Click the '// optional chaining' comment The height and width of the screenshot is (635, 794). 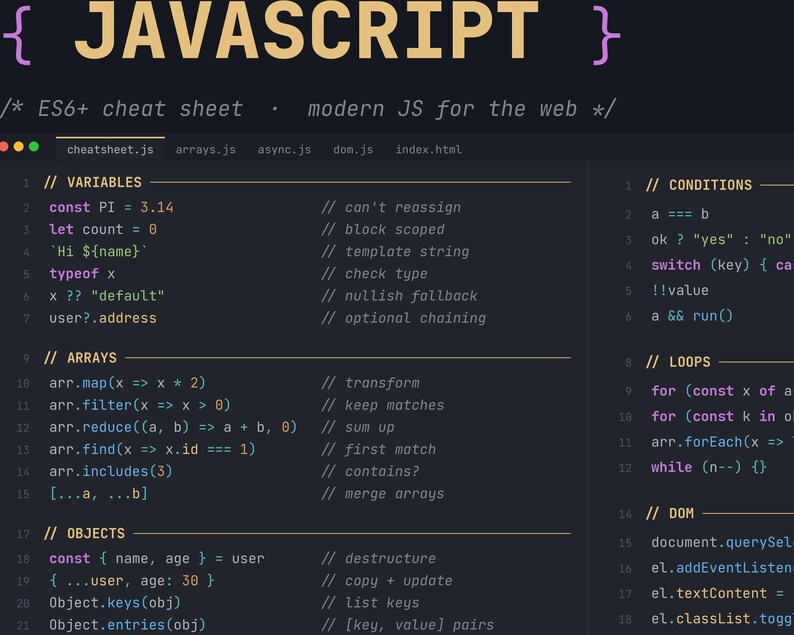(404, 318)
